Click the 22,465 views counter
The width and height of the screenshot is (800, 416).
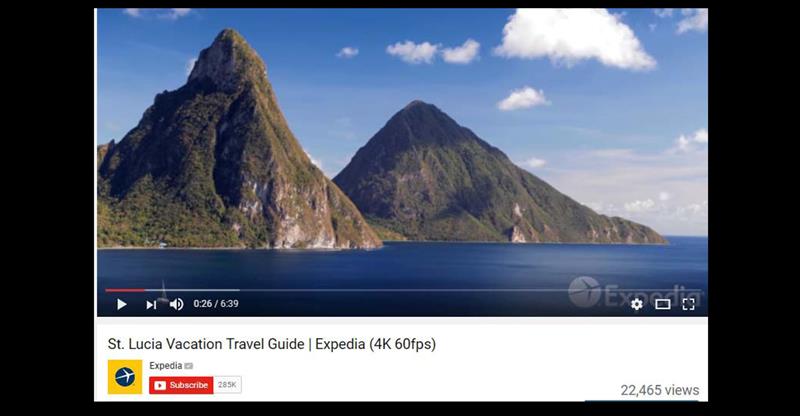coord(660,390)
